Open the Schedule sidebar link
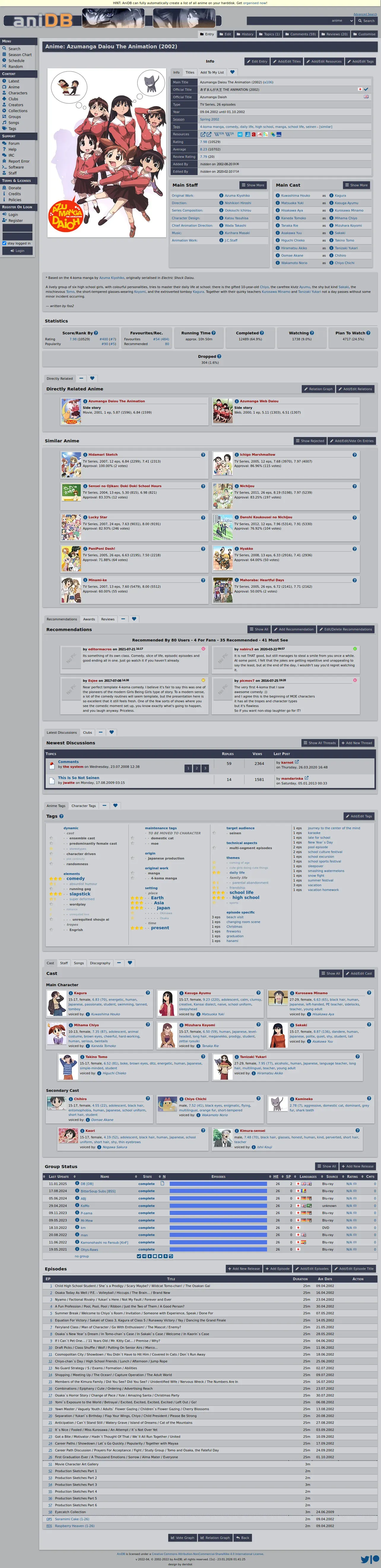The image size is (381, 1568). click(16, 61)
